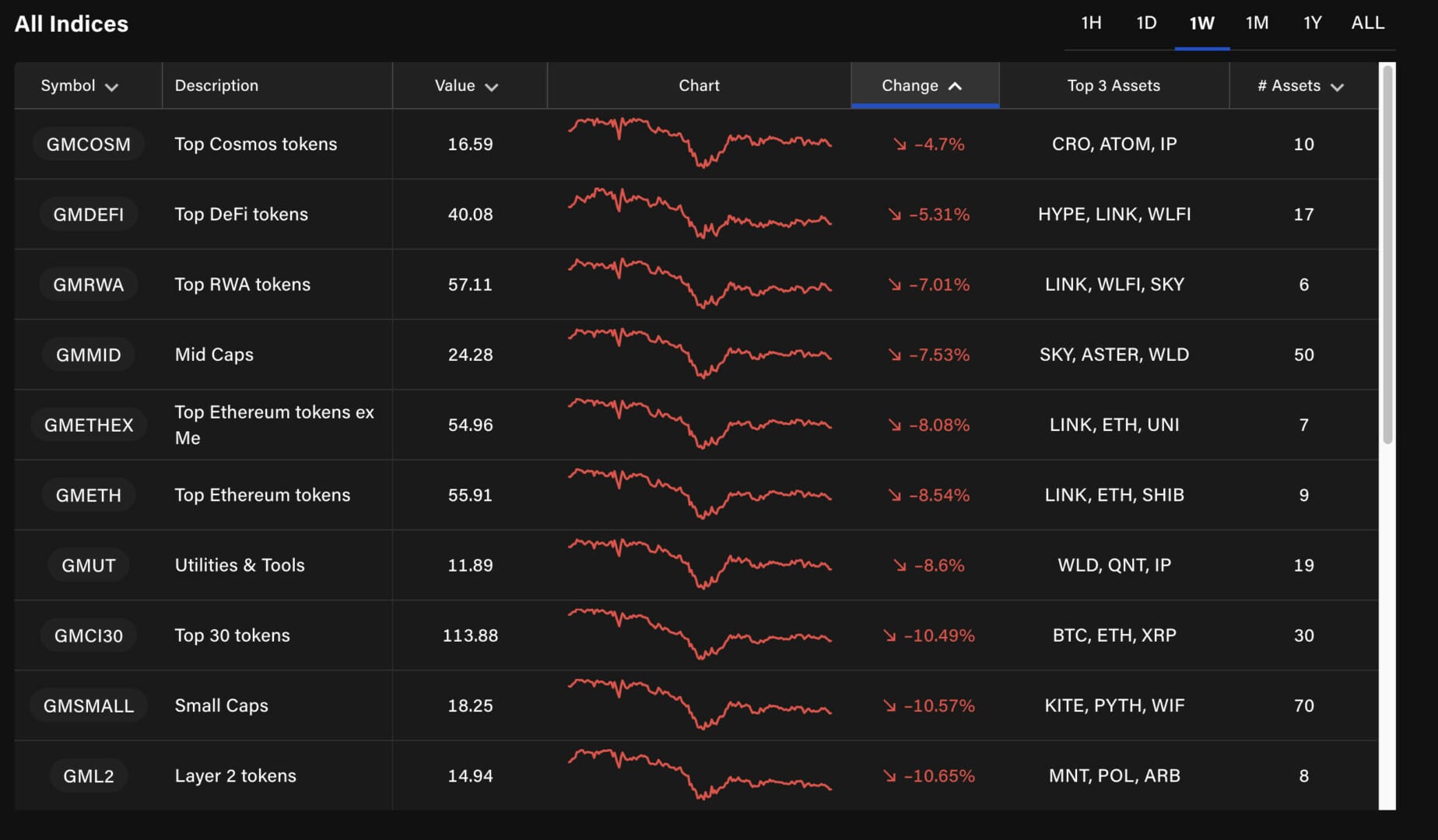Sort by Symbol using its chevron
Viewport: 1438px width, 840px height.
[x=111, y=87]
